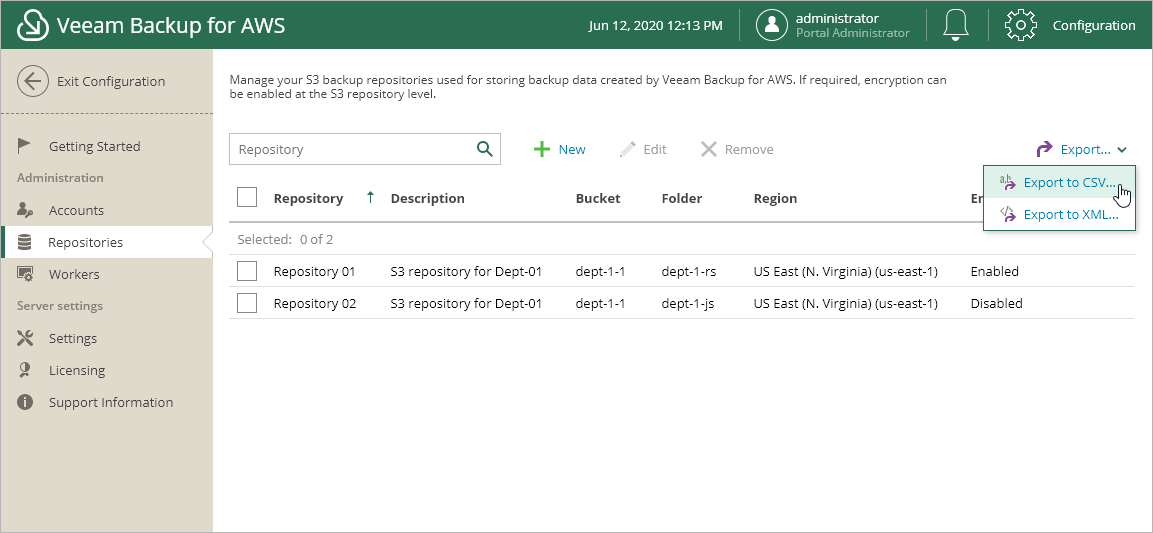
Task: Click the "dept-1-rs" folder cell
Action: [x=689, y=271]
